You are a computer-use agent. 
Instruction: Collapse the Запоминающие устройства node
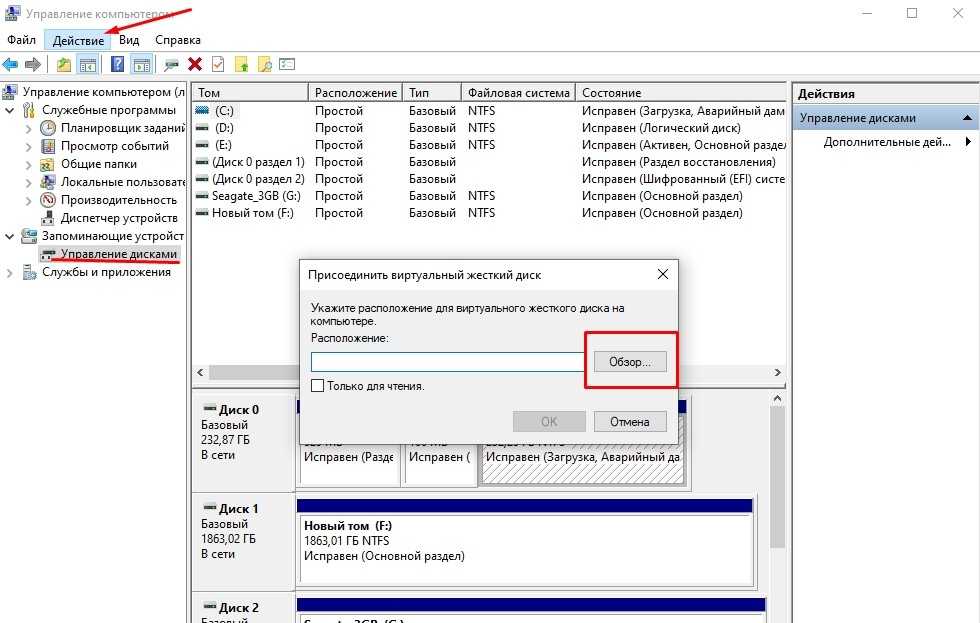click(x=10, y=236)
